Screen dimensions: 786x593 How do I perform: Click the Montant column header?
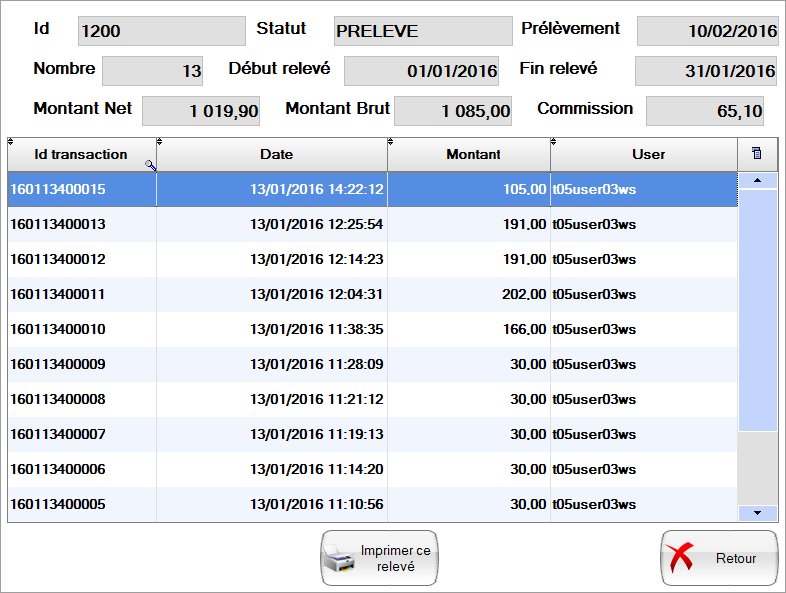click(473, 154)
